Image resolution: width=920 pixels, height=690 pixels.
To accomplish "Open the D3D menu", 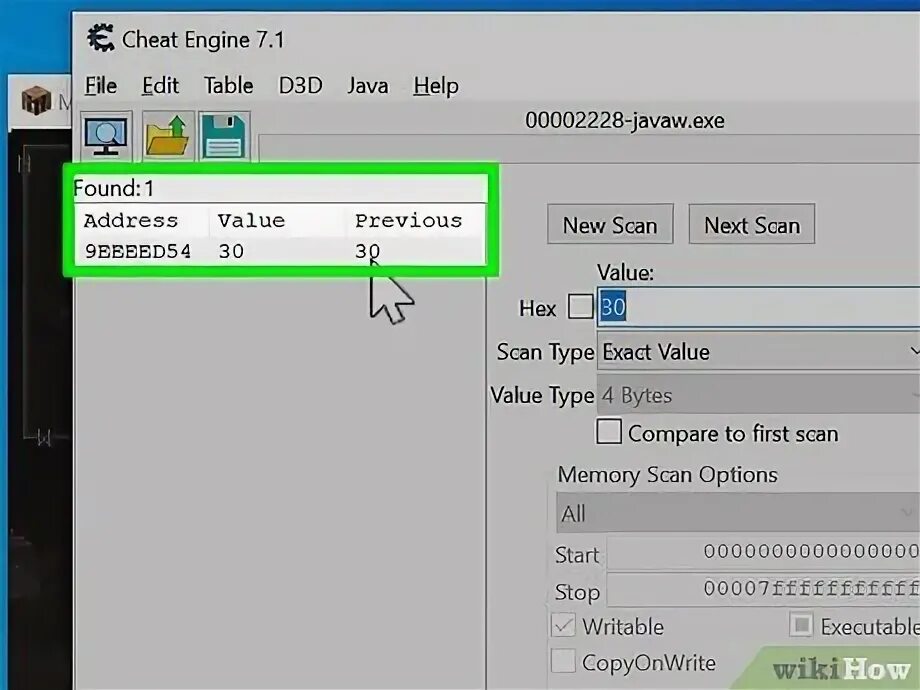I will click(x=300, y=86).
